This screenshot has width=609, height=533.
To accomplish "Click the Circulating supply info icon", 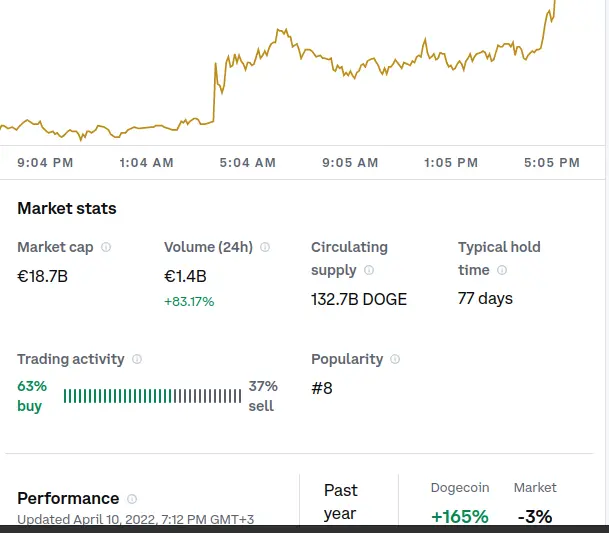I will tap(369, 270).
